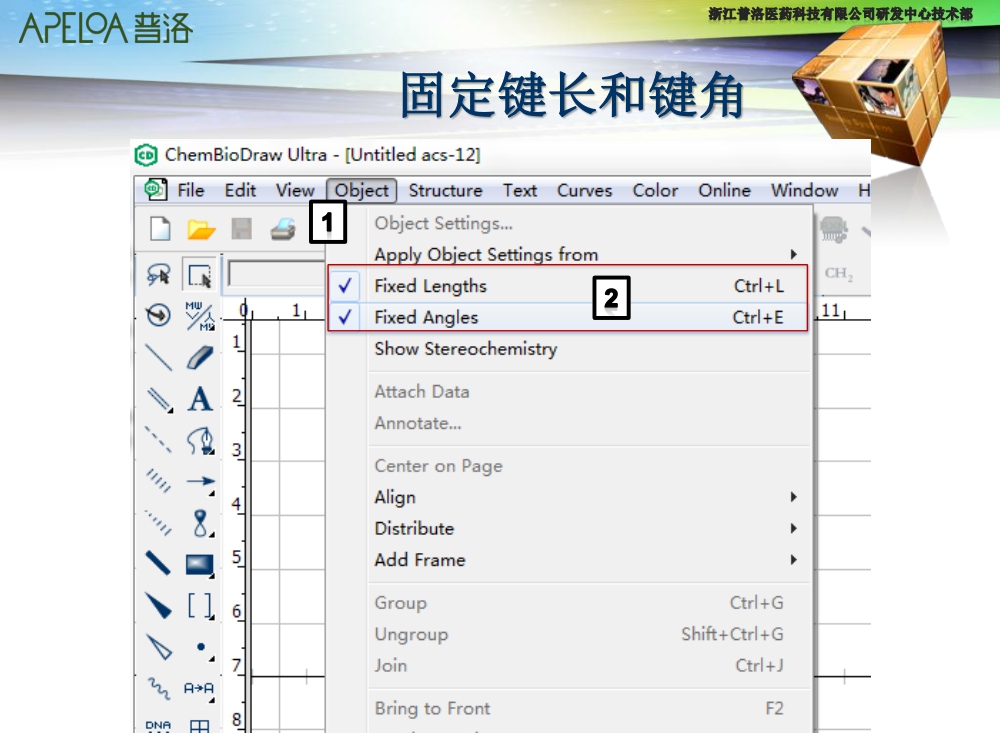
Task: Toggle Show Stereochemistry in Object menu
Action: tap(568, 349)
